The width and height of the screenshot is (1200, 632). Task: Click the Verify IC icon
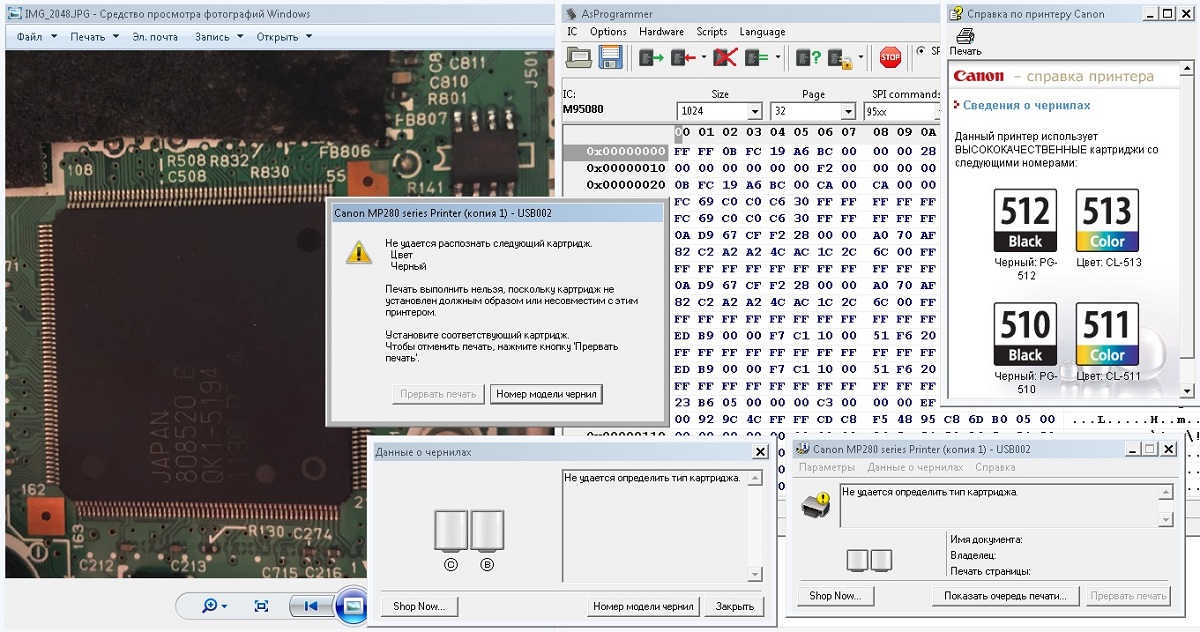click(x=757, y=58)
